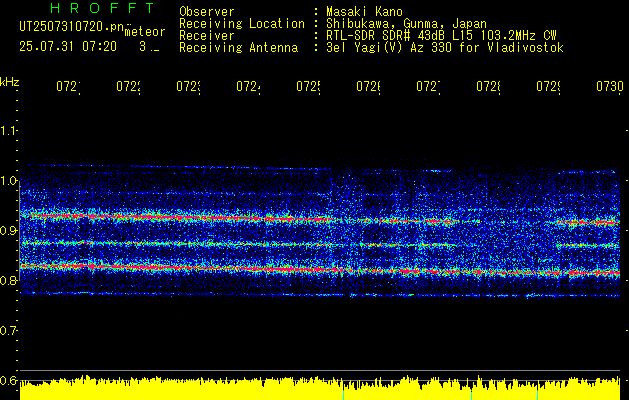Screen dimensions: 629x400
Task: Click the 0.9 frequency axis label
Action: pos(8,230)
